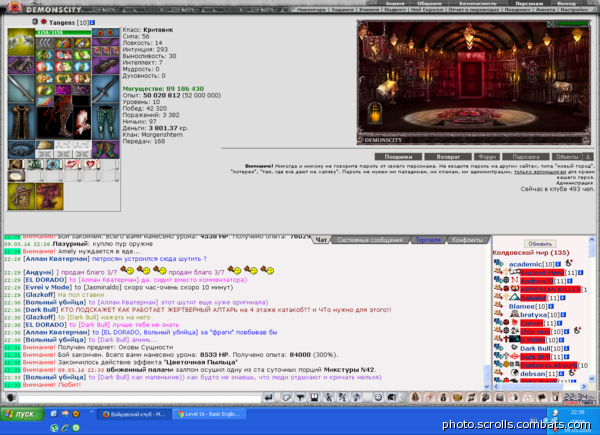This screenshot has height=435, width=600.
Task: Select player Blamee in the list
Action: 520,306
